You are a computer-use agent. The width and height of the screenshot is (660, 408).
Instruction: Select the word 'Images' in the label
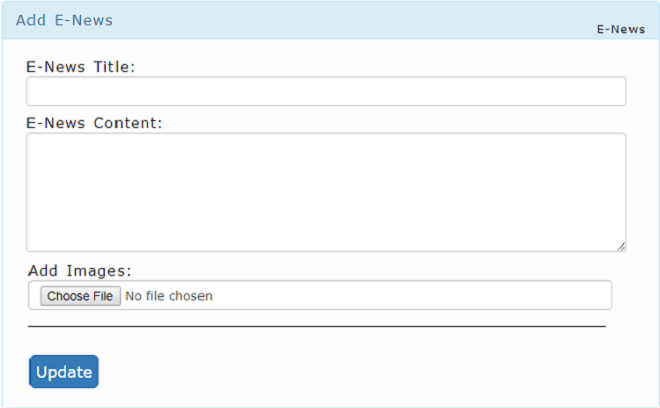click(x=96, y=271)
